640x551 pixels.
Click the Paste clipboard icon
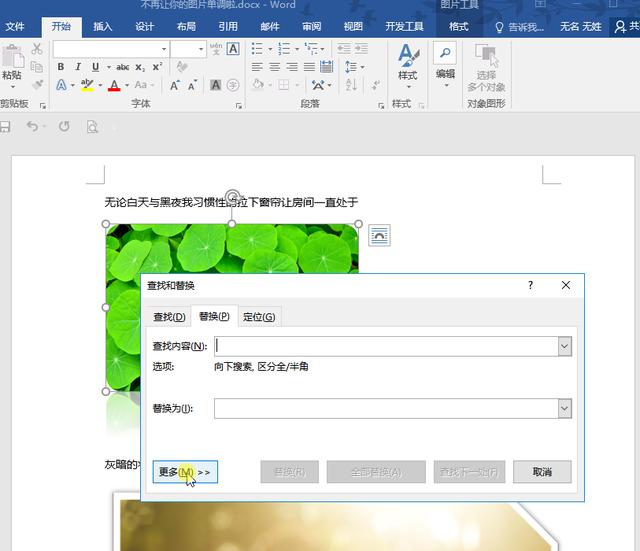(12, 56)
